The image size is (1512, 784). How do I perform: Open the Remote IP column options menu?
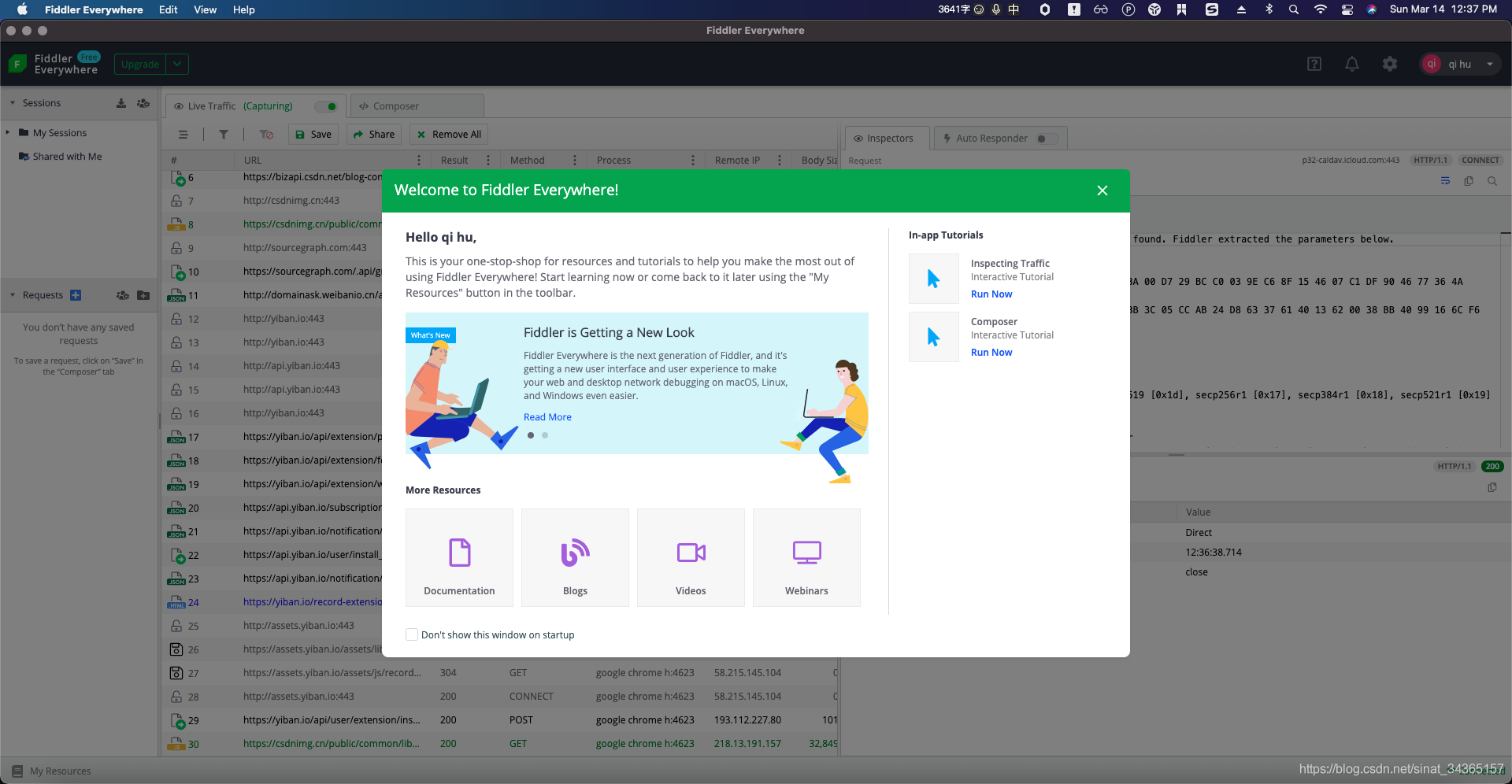[780, 161]
